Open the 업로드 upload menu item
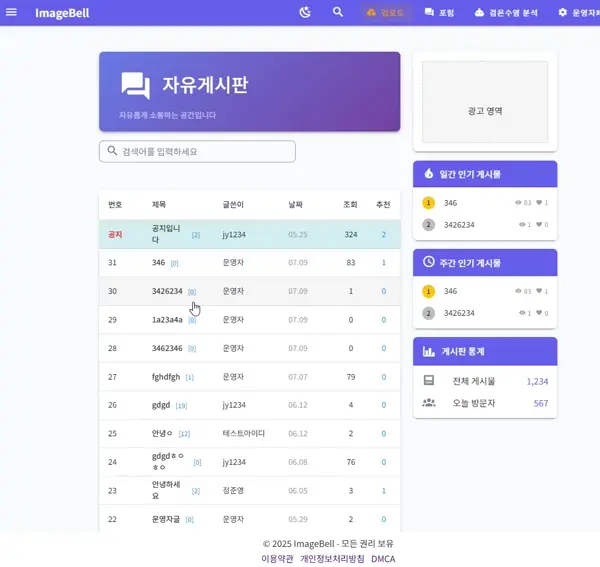Viewport: 600px width, 567px height. [x=386, y=13]
